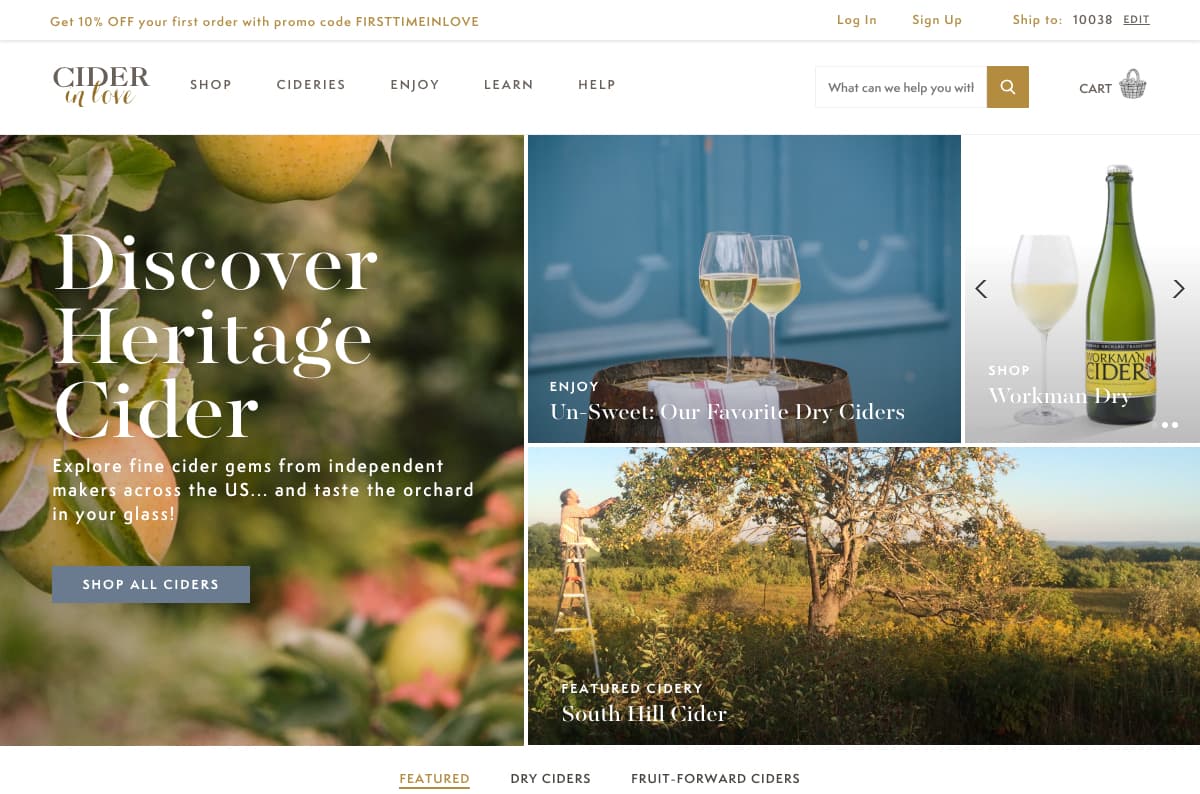Focus the search input field
The height and width of the screenshot is (794, 1200).
pos(901,87)
